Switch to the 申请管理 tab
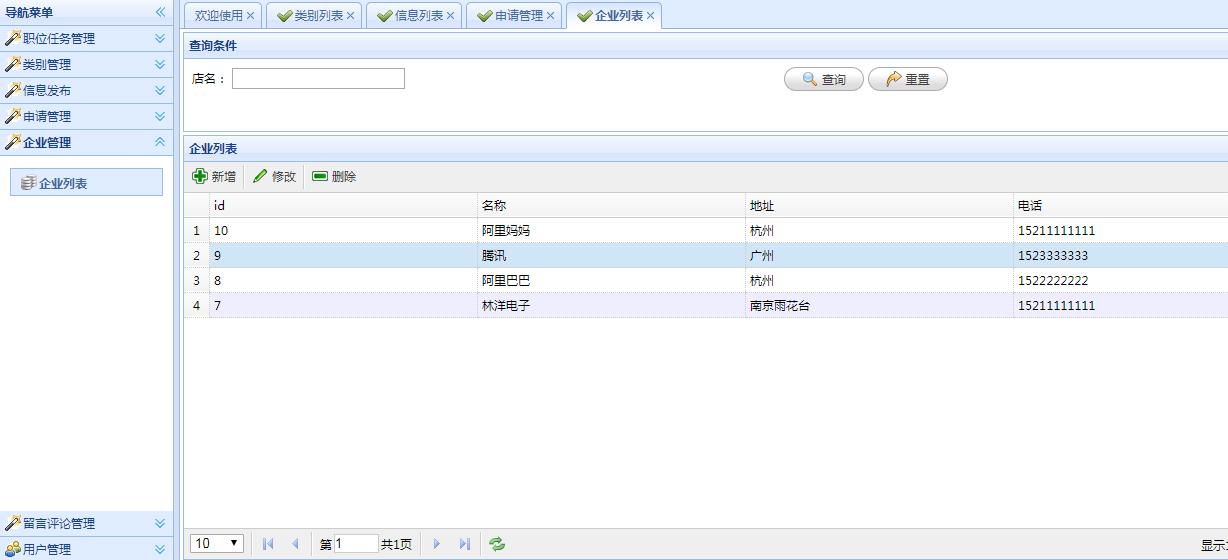 click(519, 15)
